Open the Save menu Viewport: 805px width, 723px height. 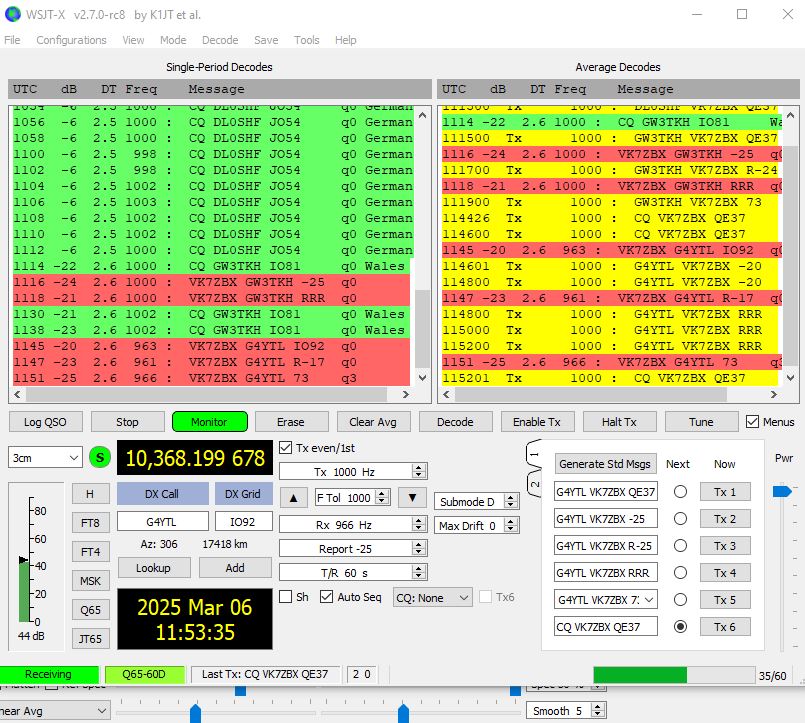click(x=266, y=40)
